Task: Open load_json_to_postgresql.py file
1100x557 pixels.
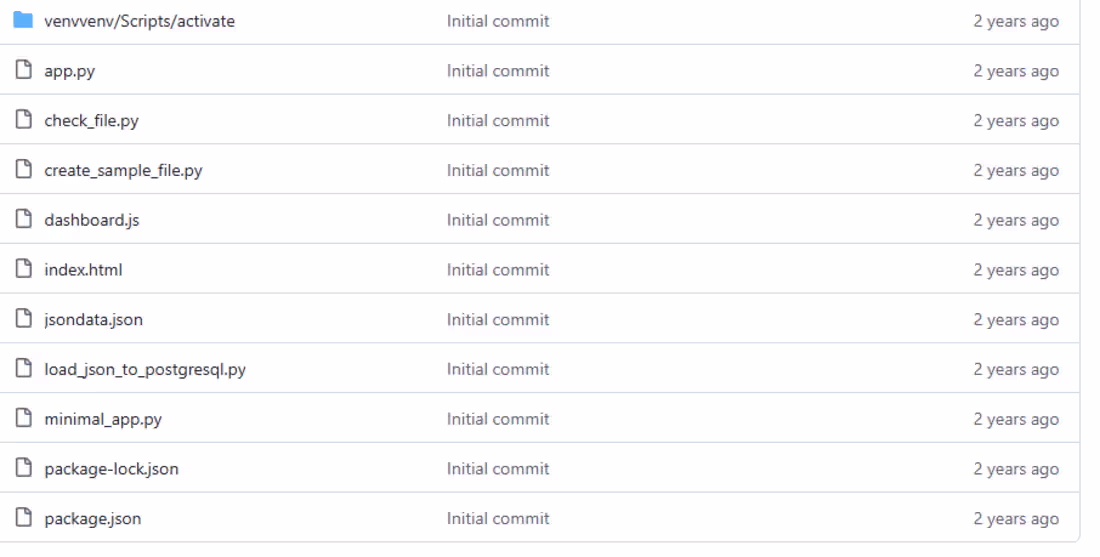Action: pos(145,369)
